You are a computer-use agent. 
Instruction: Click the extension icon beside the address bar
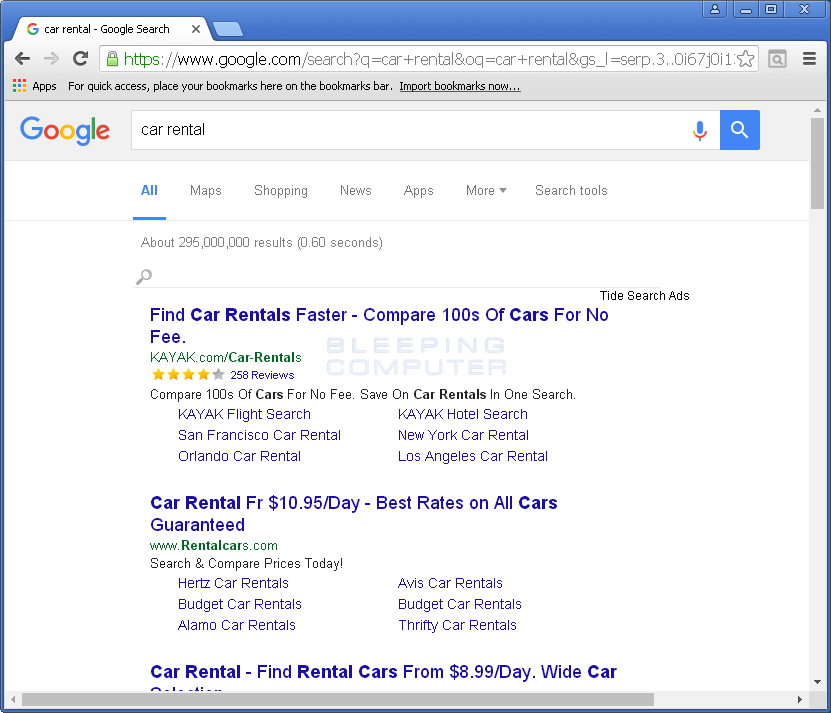[777, 59]
